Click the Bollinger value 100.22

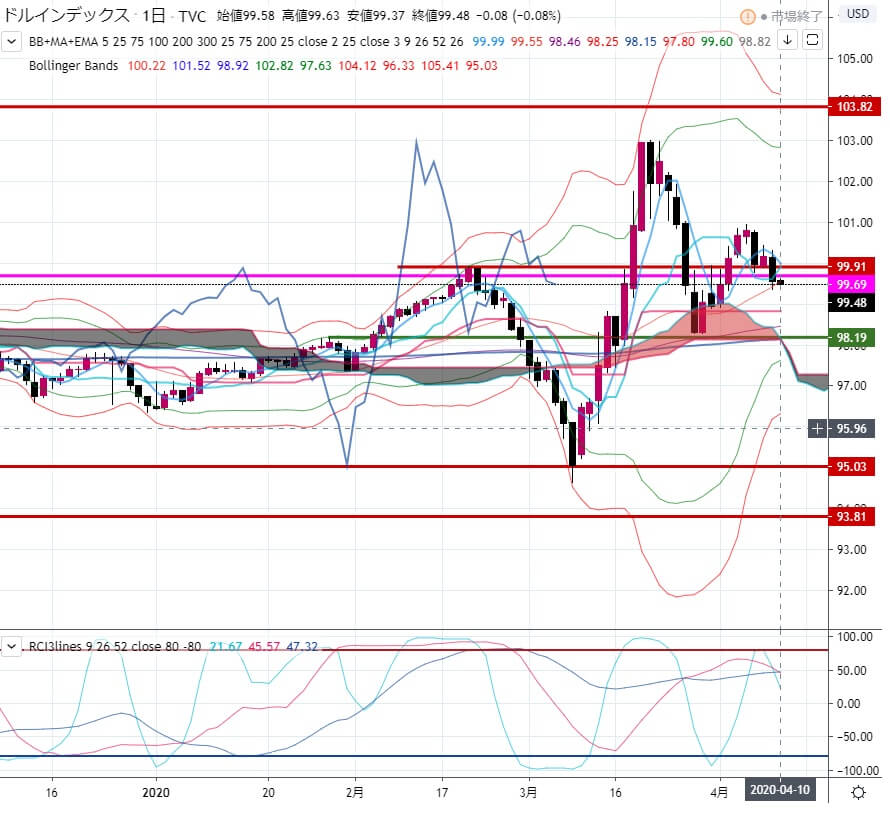point(146,66)
